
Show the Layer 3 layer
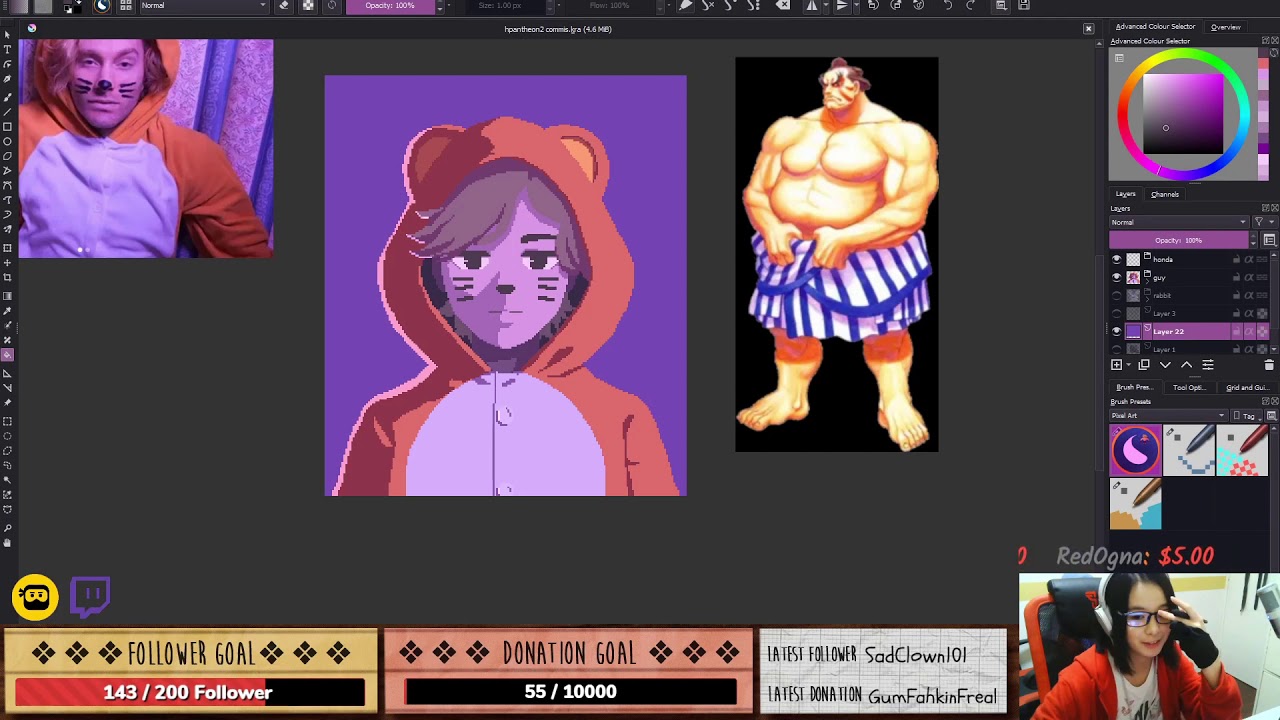pyautogui.click(x=1117, y=313)
